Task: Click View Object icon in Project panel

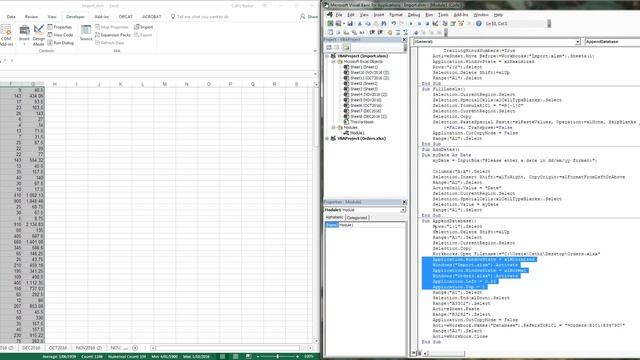Action: pos(337,48)
